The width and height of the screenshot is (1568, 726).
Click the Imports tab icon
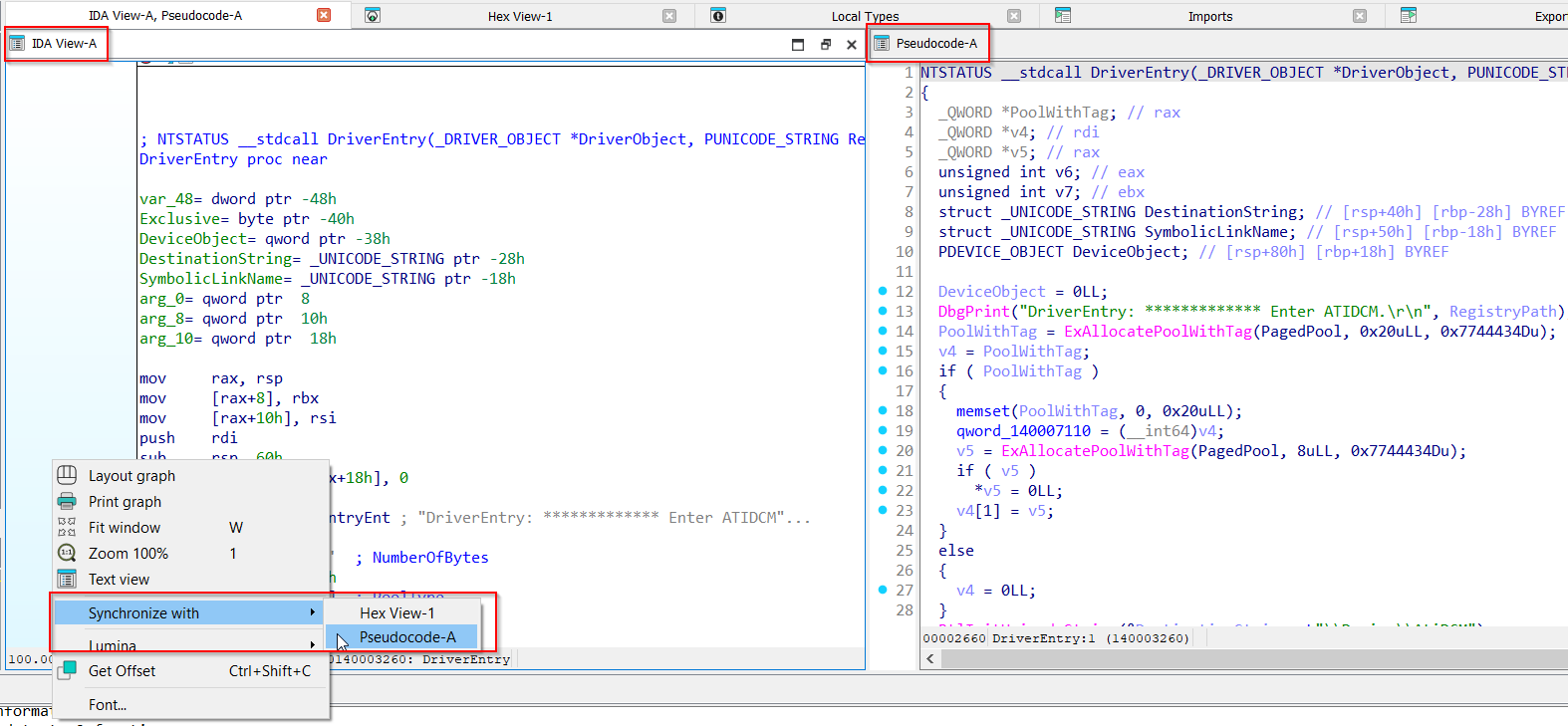tap(1063, 16)
